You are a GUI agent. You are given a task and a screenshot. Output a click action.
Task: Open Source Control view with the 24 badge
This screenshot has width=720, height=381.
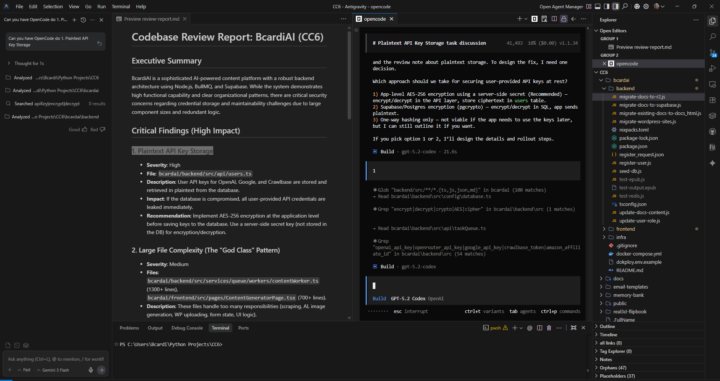point(712,53)
